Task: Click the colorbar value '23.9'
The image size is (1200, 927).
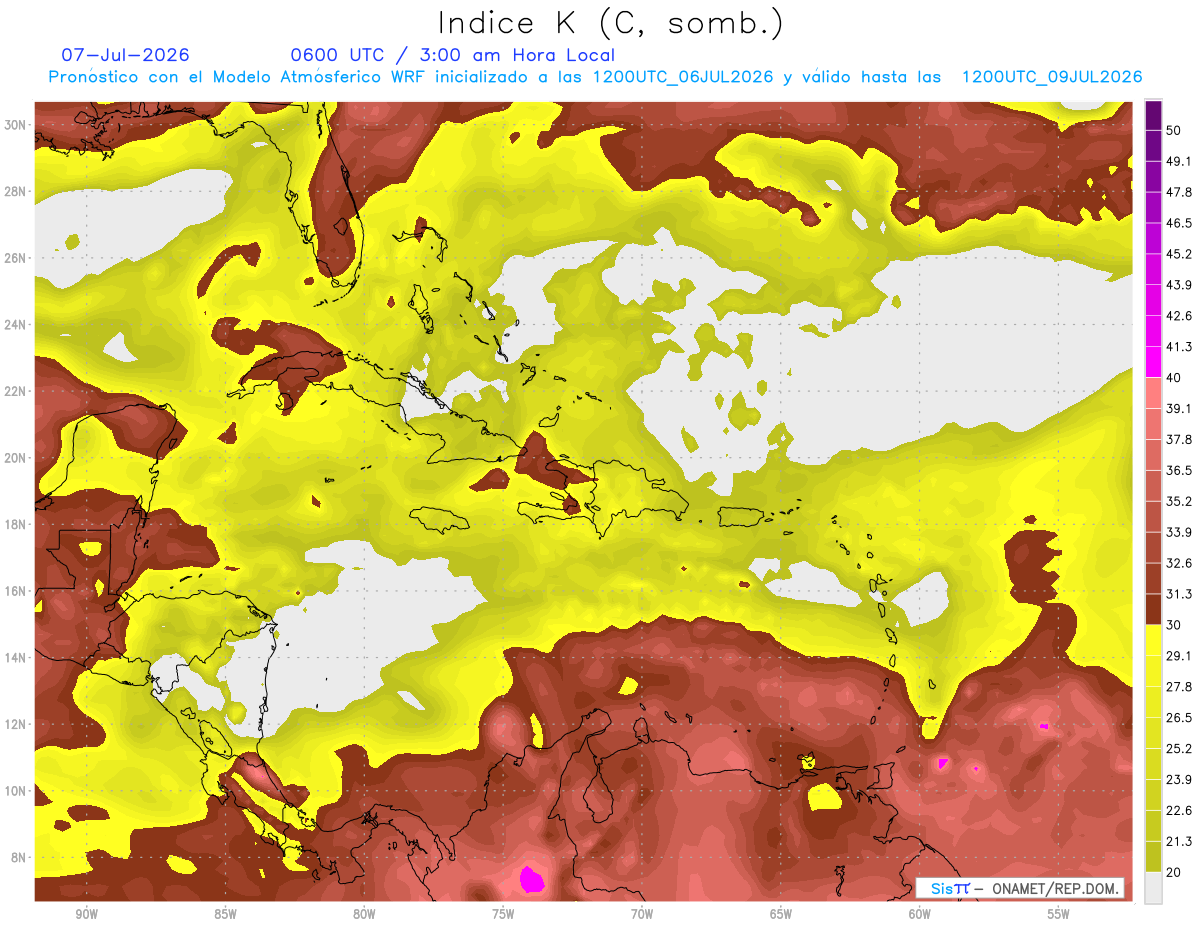Action: pos(1178,779)
